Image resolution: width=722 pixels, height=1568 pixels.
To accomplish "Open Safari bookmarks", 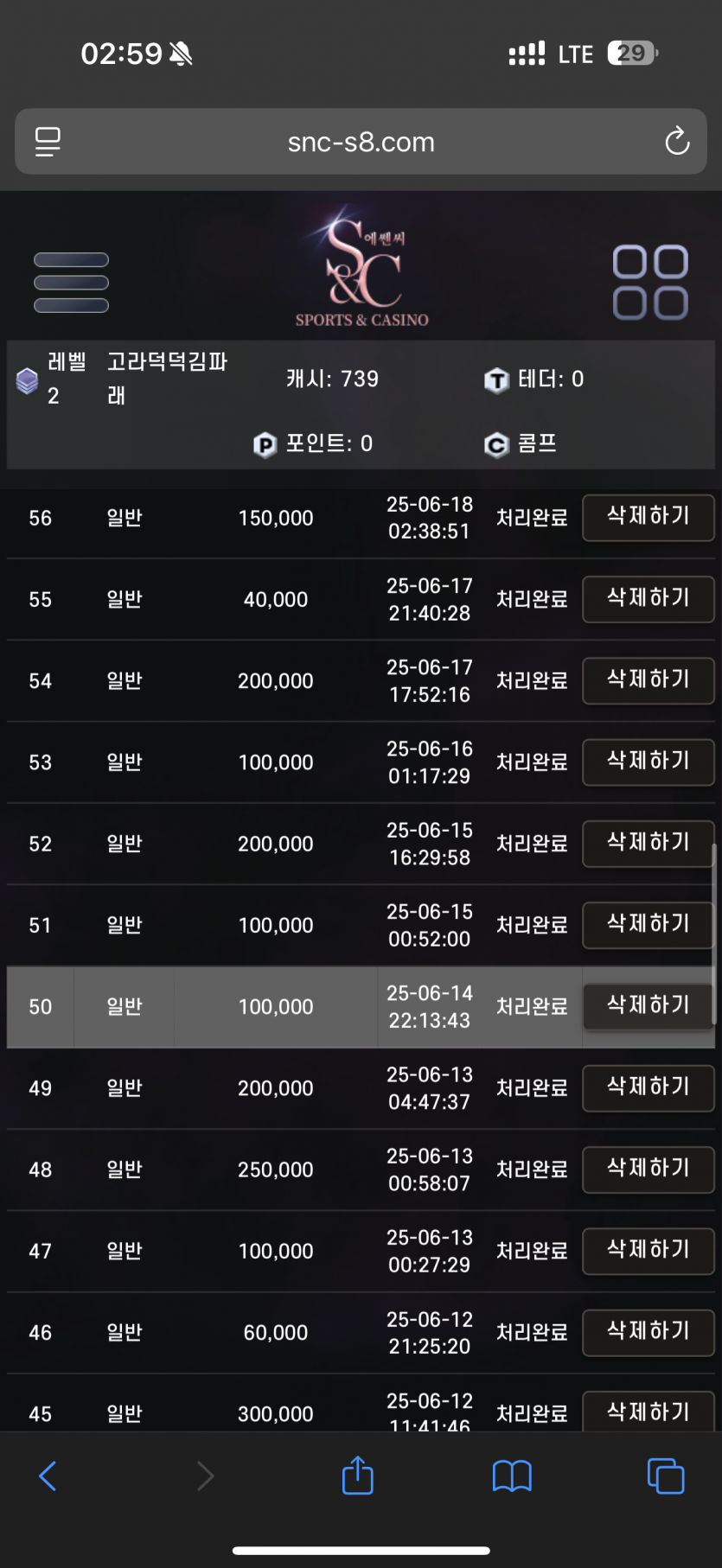I will 512,1476.
